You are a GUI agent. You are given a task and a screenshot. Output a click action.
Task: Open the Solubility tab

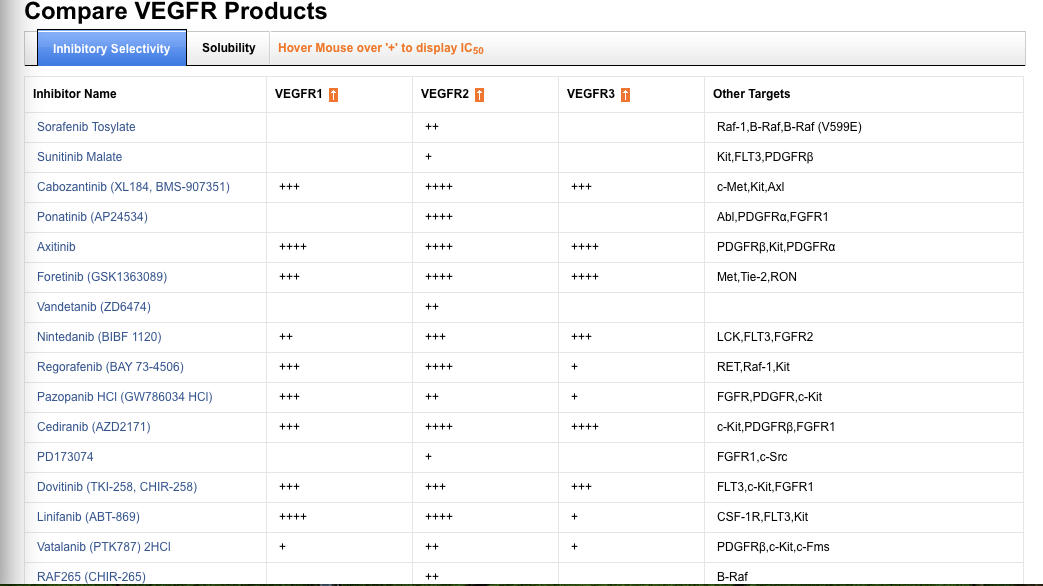[x=229, y=48]
